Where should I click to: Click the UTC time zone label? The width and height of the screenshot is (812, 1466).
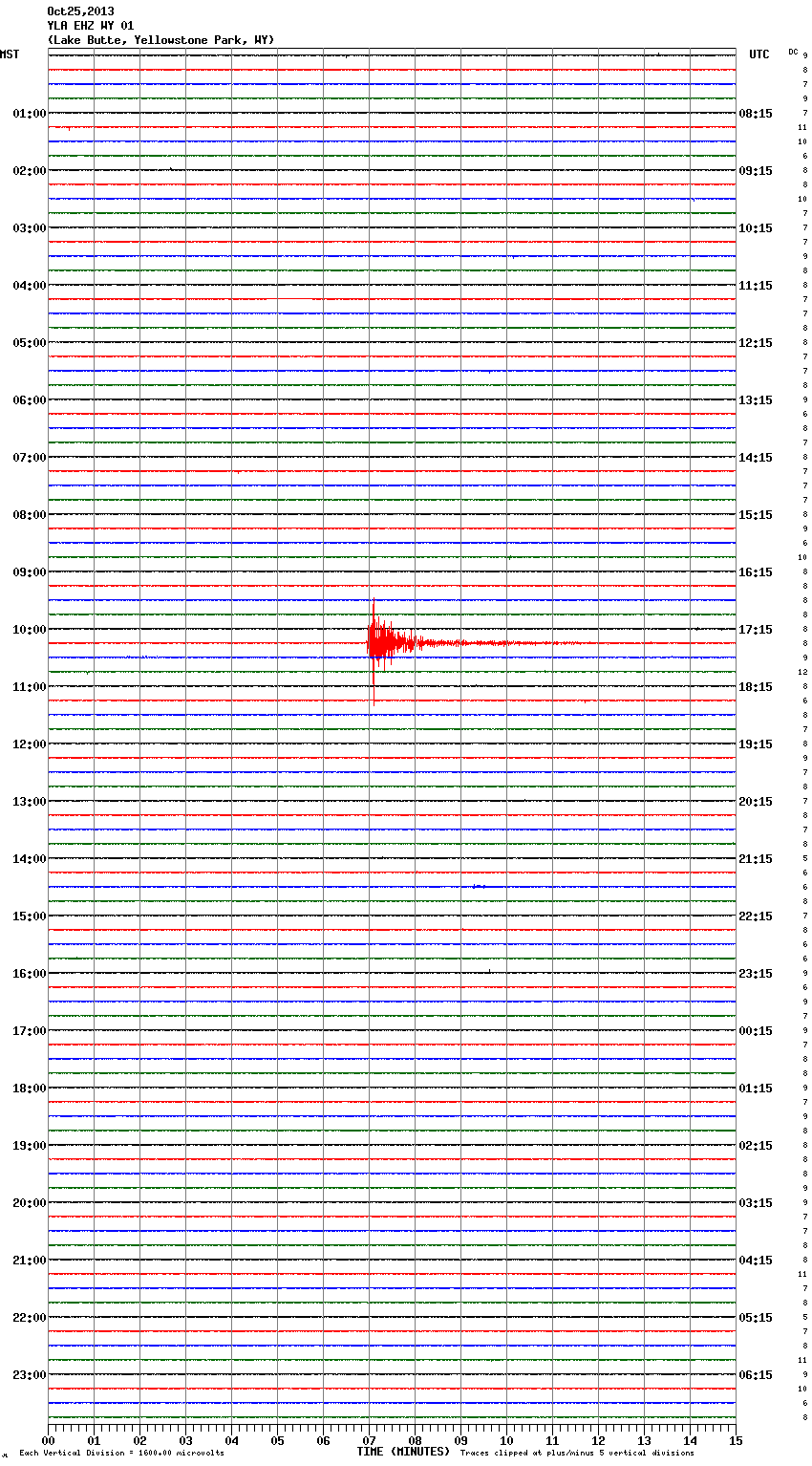click(759, 54)
